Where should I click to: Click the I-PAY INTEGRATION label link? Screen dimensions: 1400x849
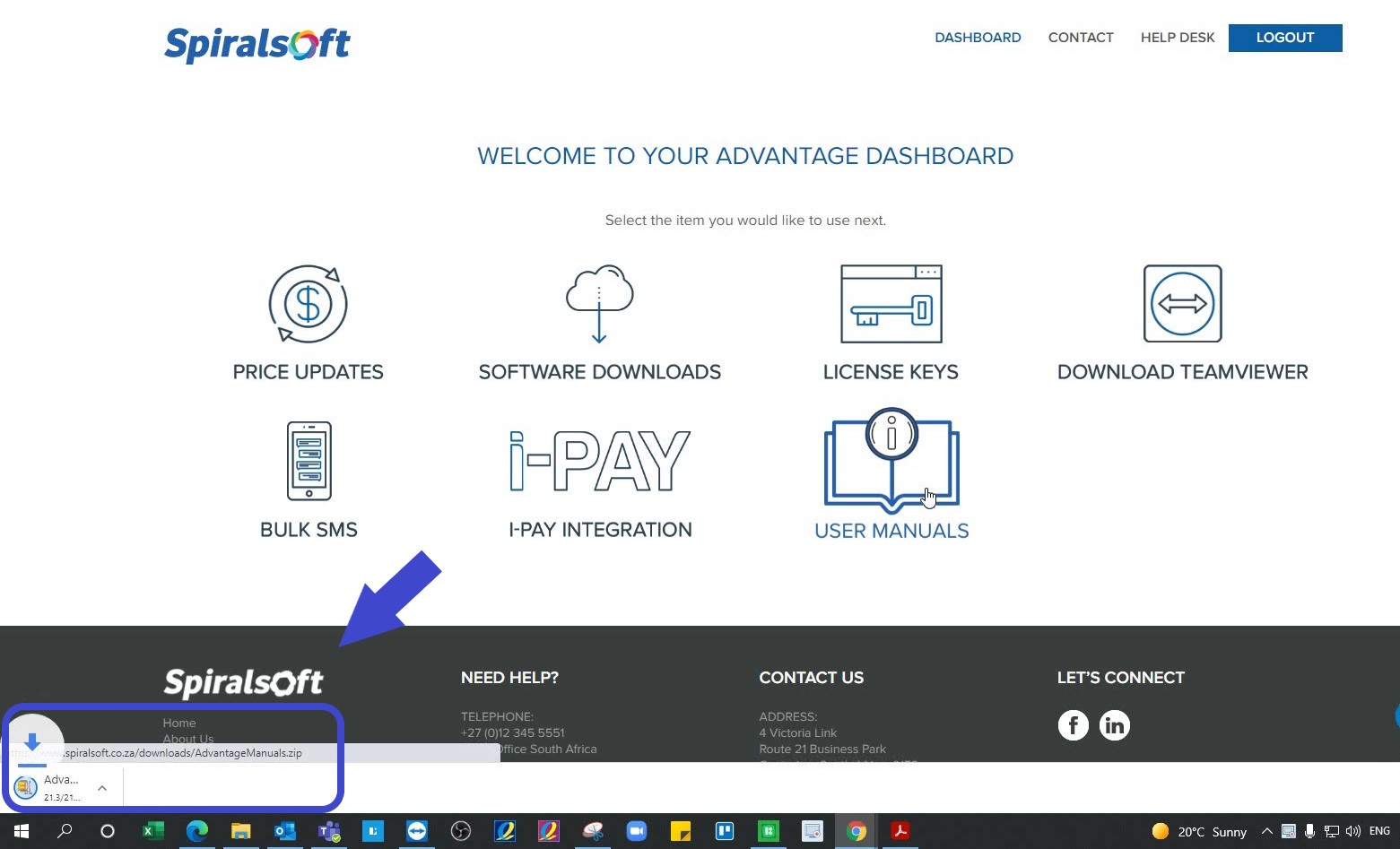(x=600, y=530)
